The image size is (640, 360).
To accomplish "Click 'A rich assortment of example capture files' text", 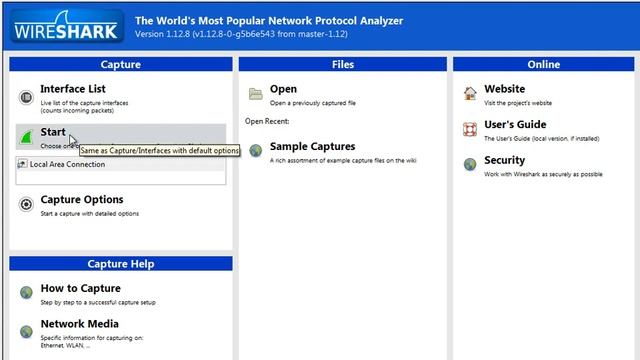I will click(343, 160).
